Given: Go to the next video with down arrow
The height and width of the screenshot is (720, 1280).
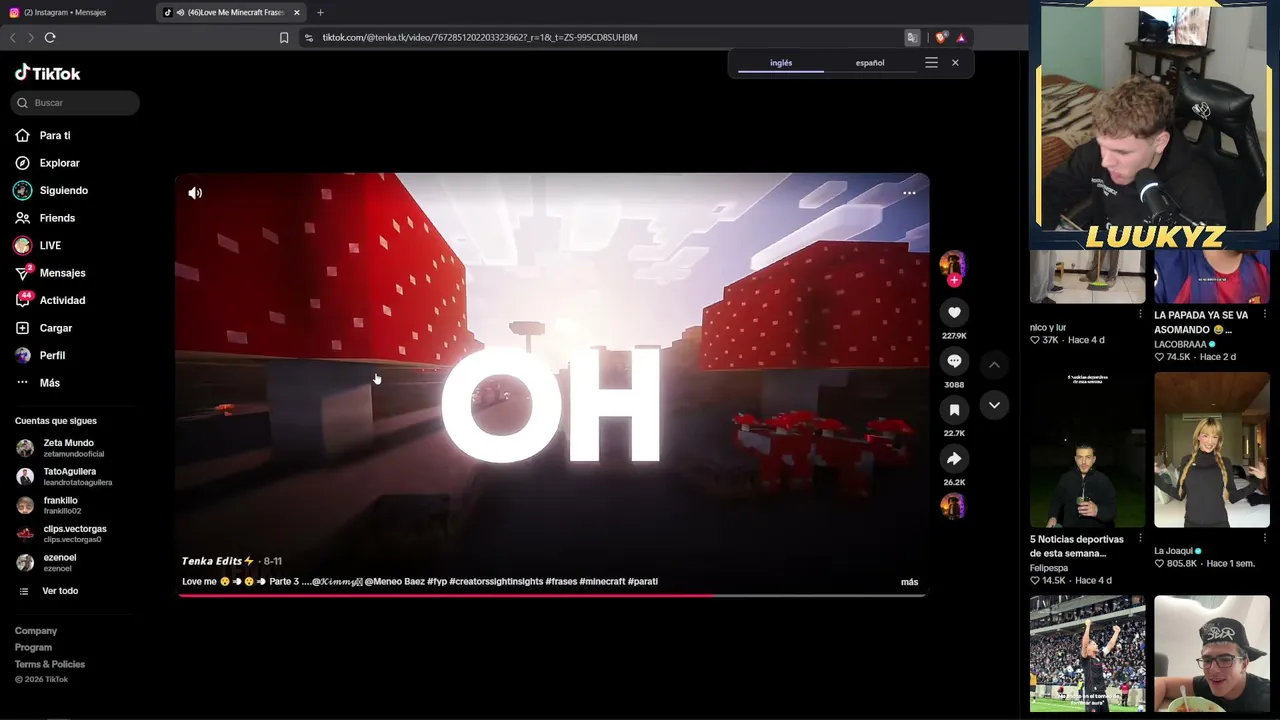Looking at the screenshot, I should pyautogui.click(x=994, y=405).
